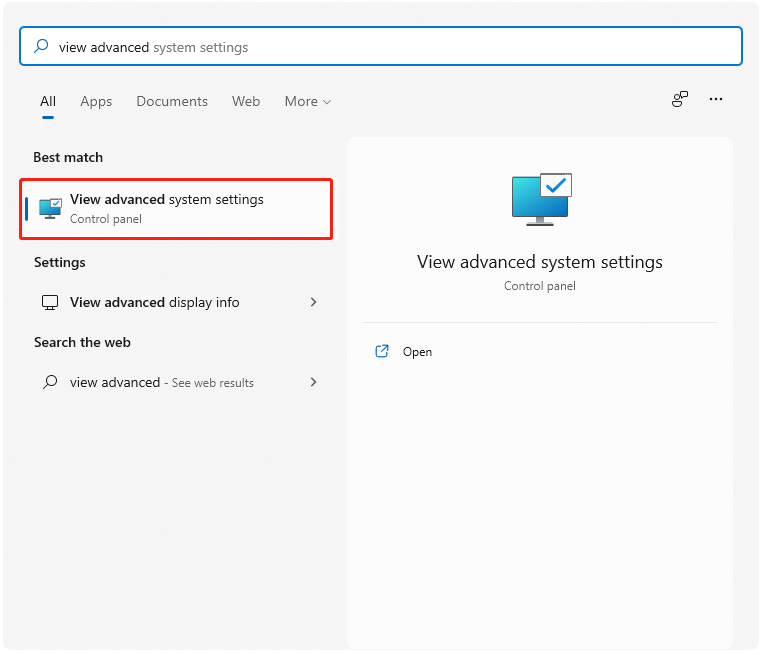Click View advanced system settings title in preview pane

[540, 262]
